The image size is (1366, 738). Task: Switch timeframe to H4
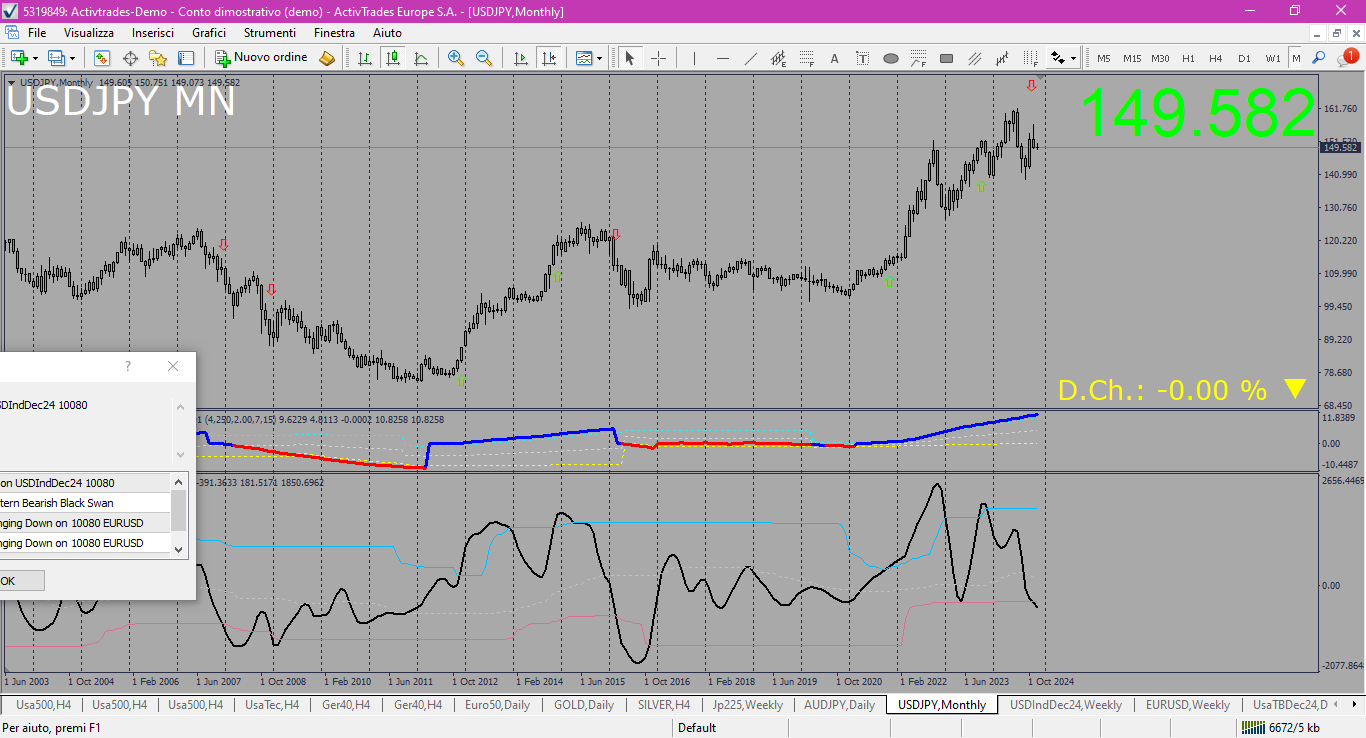pos(1216,58)
